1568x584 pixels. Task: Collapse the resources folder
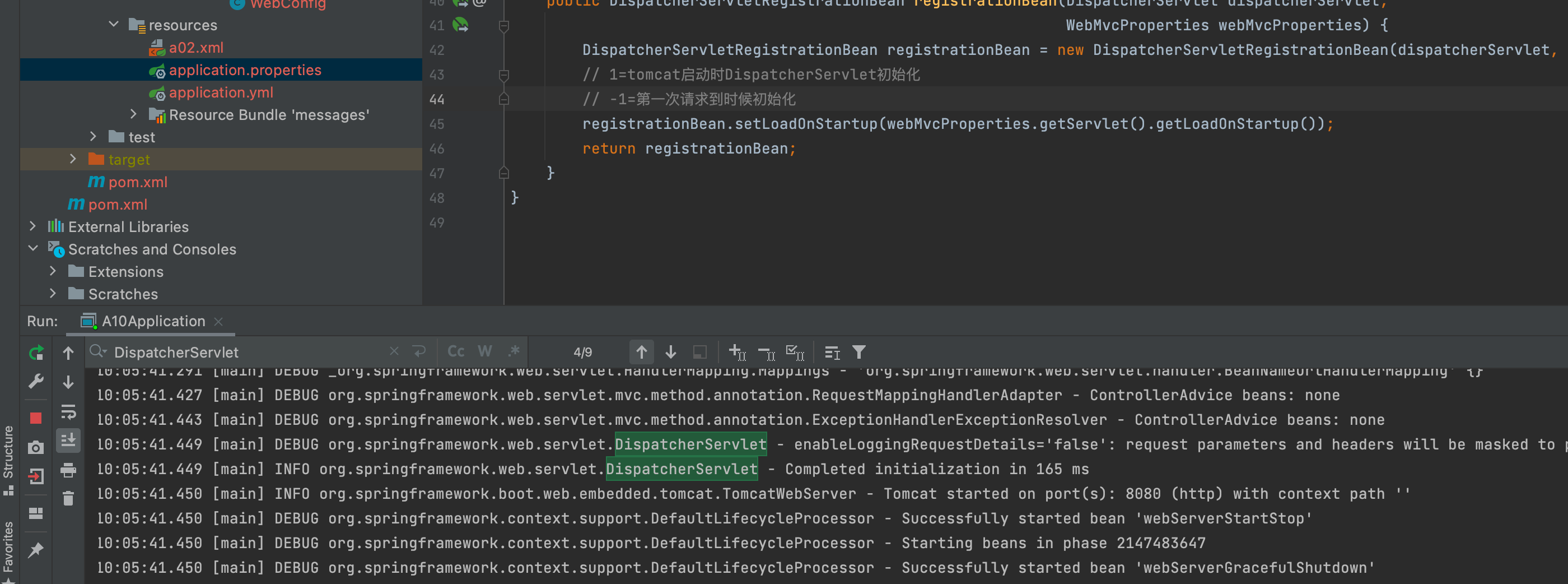coord(113,24)
